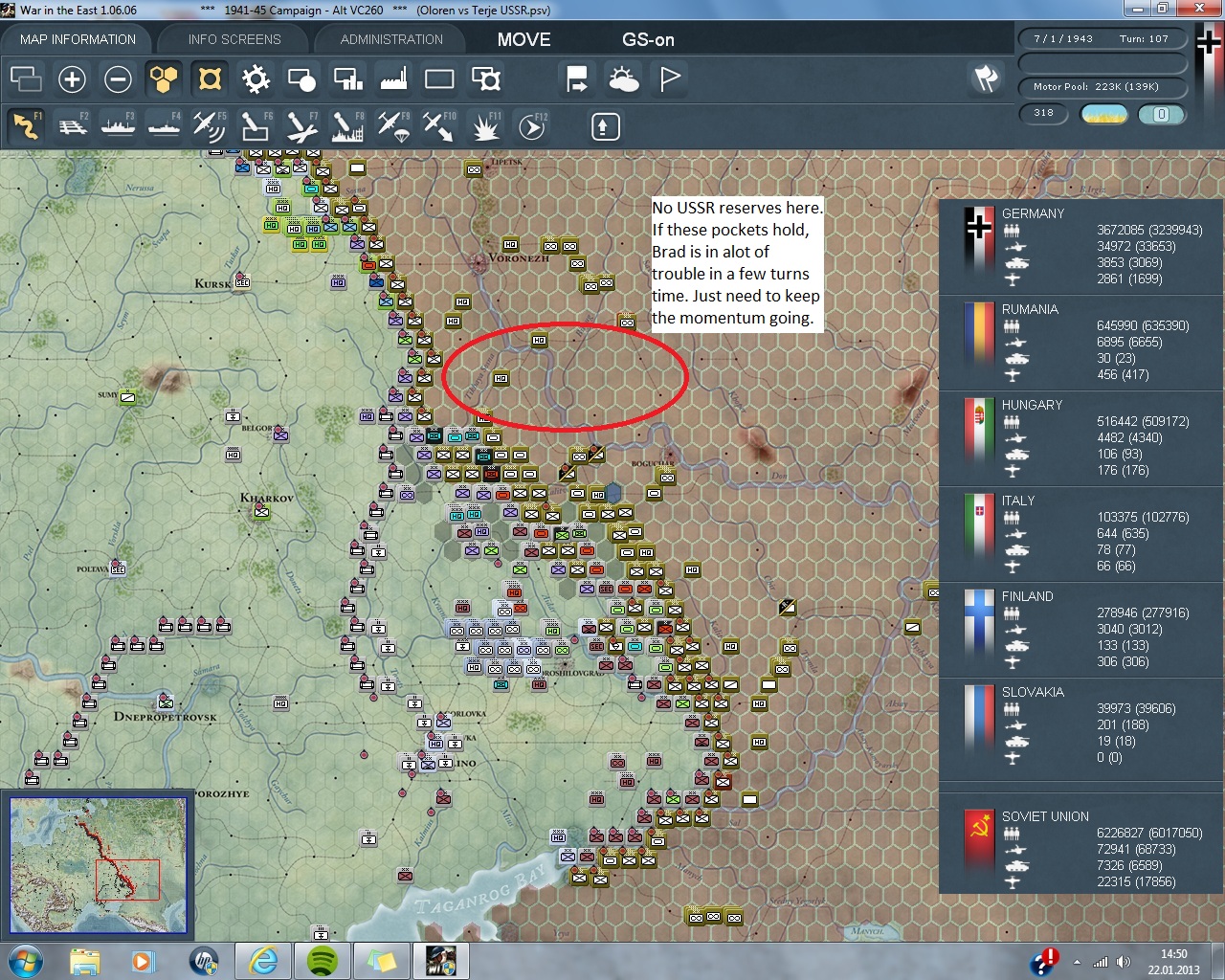
Task: Click the double flags icon
Action: [x=987, y=78]
